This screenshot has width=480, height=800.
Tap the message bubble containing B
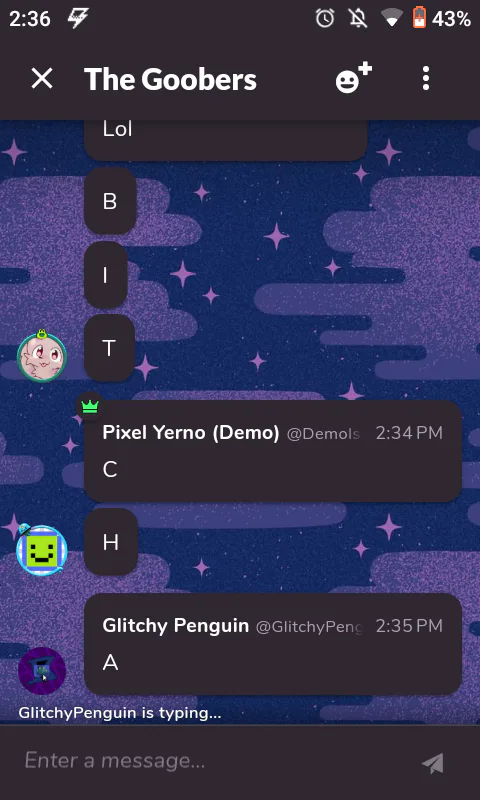point(110,201)
